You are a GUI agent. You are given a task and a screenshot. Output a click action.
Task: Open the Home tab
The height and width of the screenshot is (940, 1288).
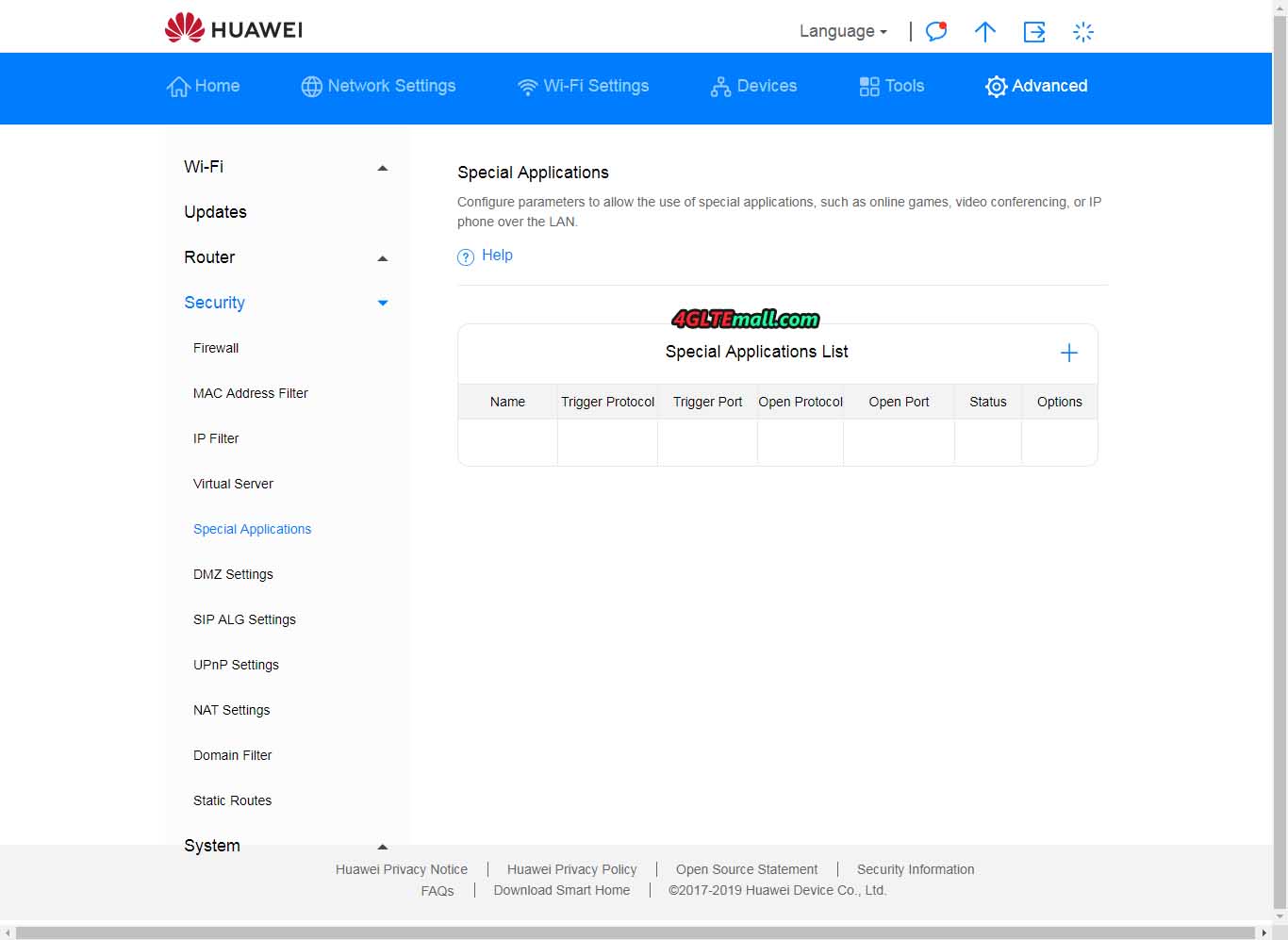204,86
